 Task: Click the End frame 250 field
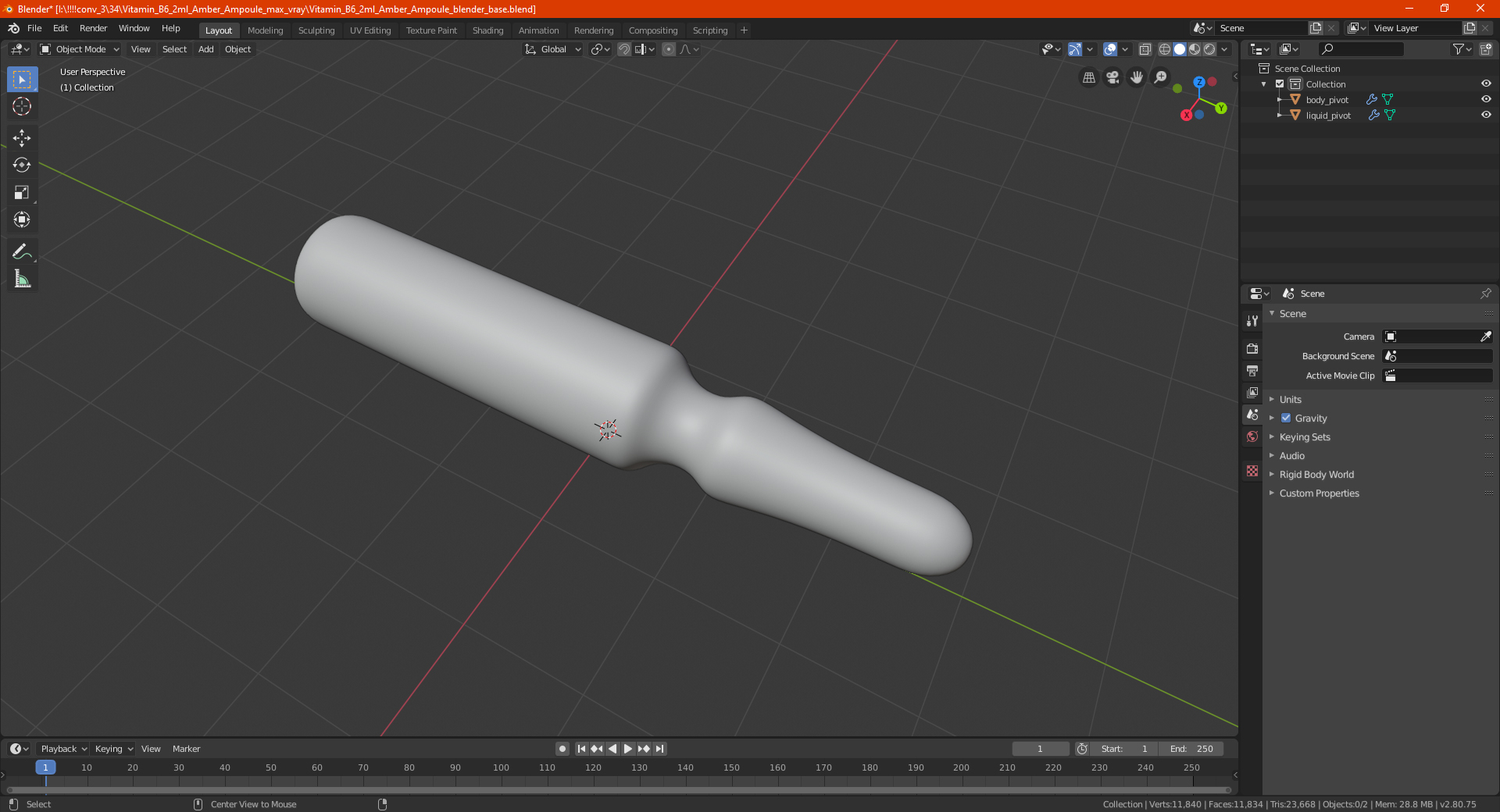(x=1191, y=749)
